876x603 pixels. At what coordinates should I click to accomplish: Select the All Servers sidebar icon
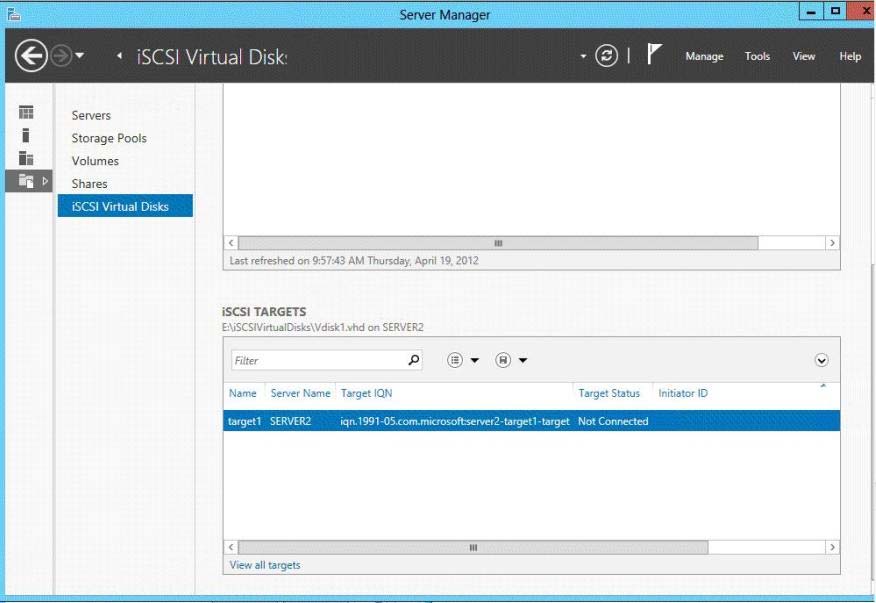[26, 158]
